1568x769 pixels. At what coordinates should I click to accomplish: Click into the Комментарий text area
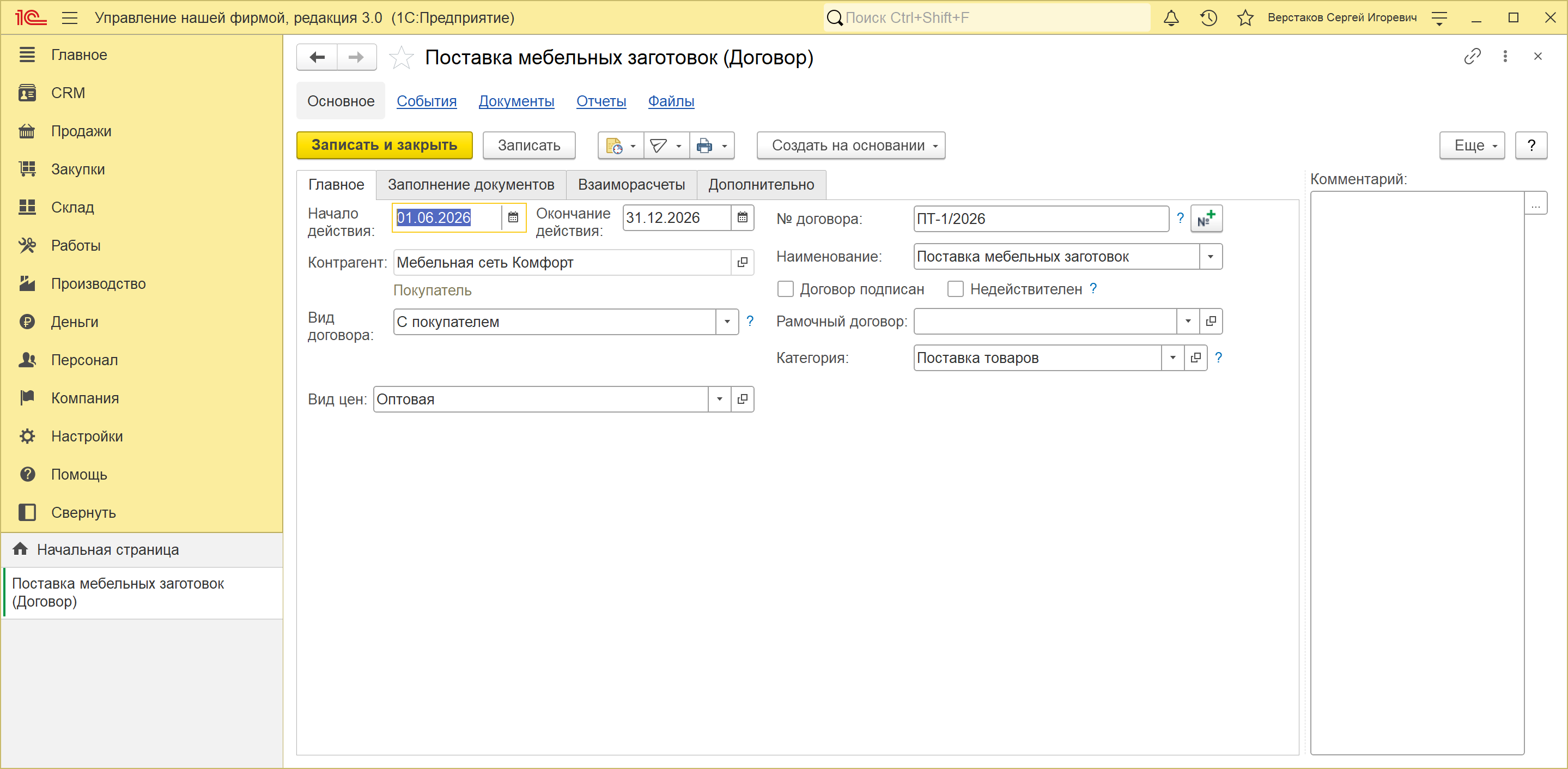[x=1417, y=473]
